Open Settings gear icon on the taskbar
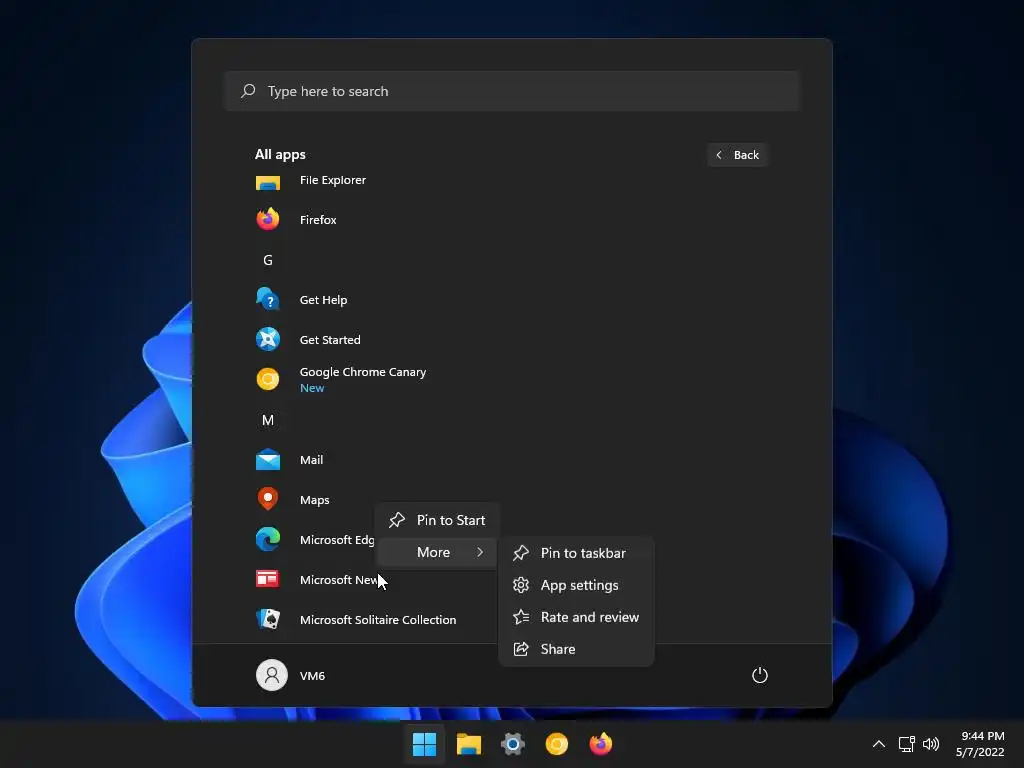This screenshot has height=768, width=1024. 513,744
